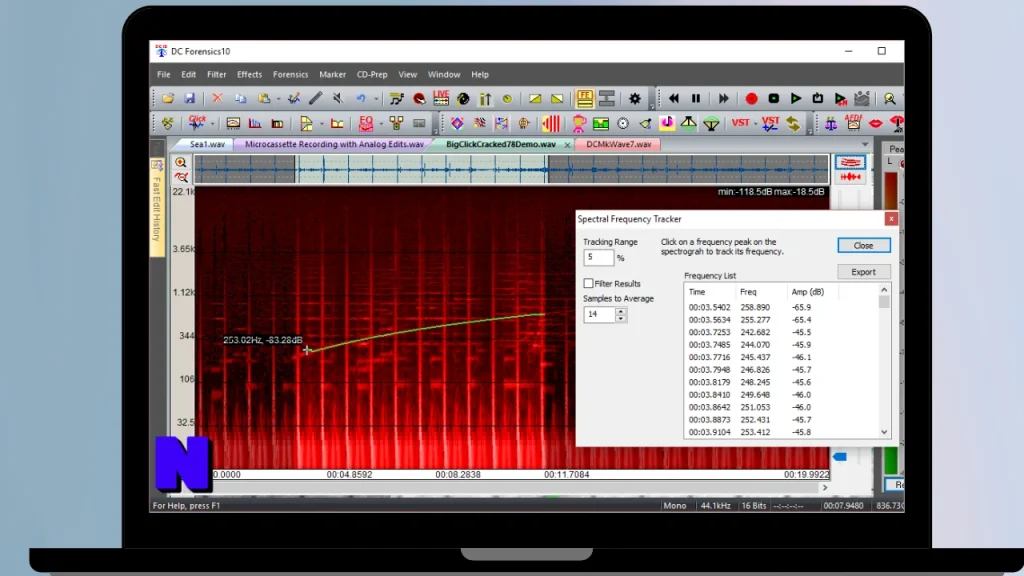
Task: Click the Fast Edit History side tab
Action: pyautogui.click(x=157, y=206)
